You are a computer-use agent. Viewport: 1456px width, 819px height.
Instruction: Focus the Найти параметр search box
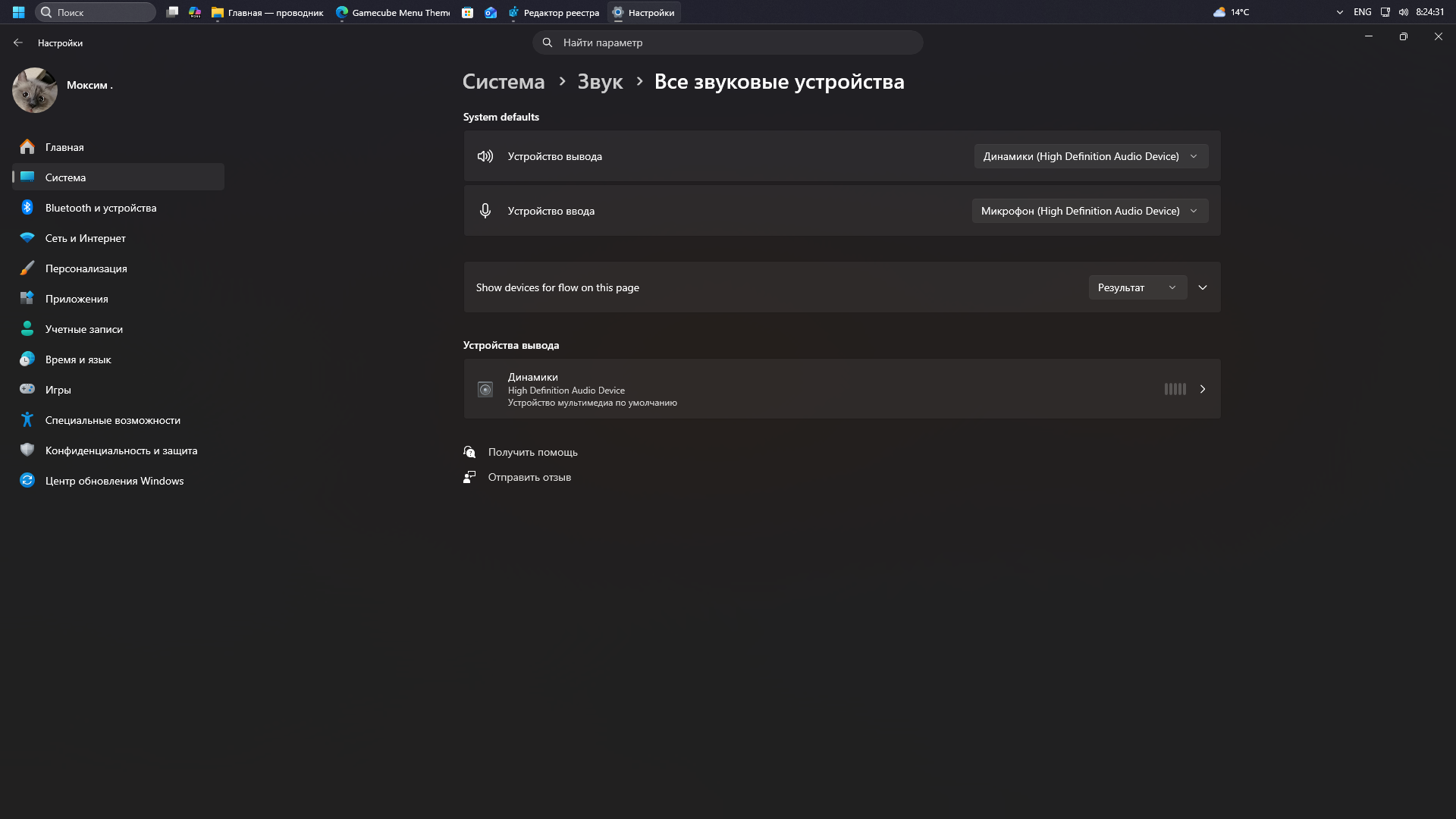728,42
